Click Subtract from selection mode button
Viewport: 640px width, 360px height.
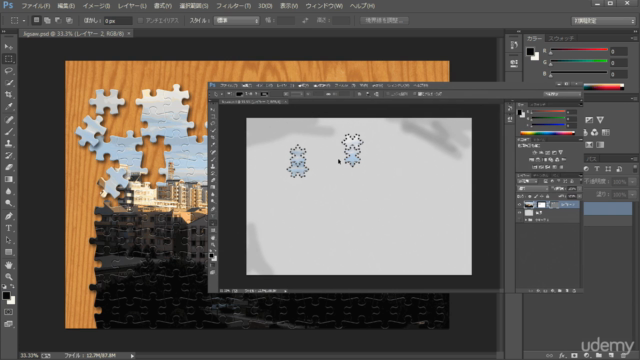pos(58,20)
